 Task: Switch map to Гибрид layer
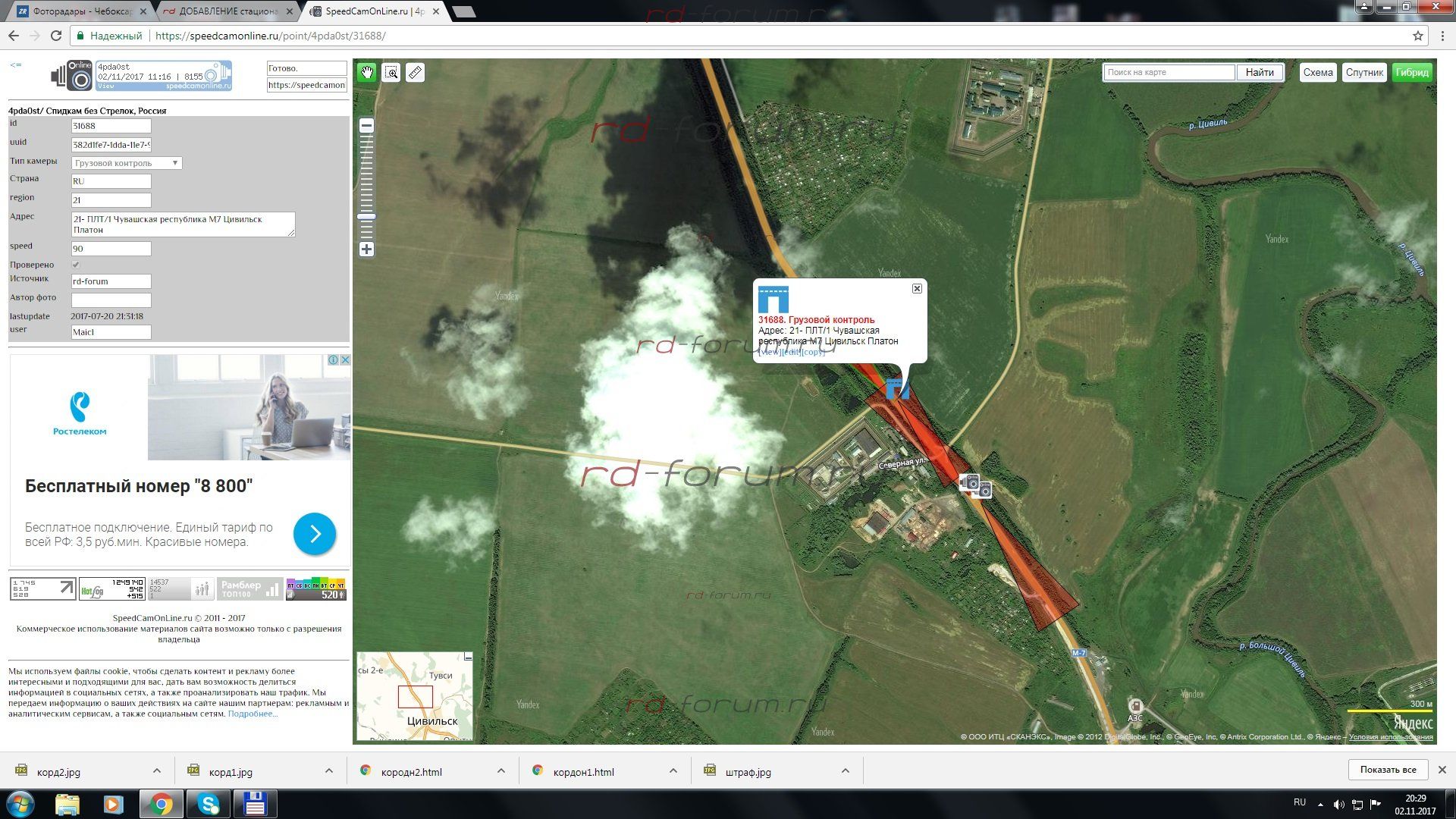tap(1411, 73)
